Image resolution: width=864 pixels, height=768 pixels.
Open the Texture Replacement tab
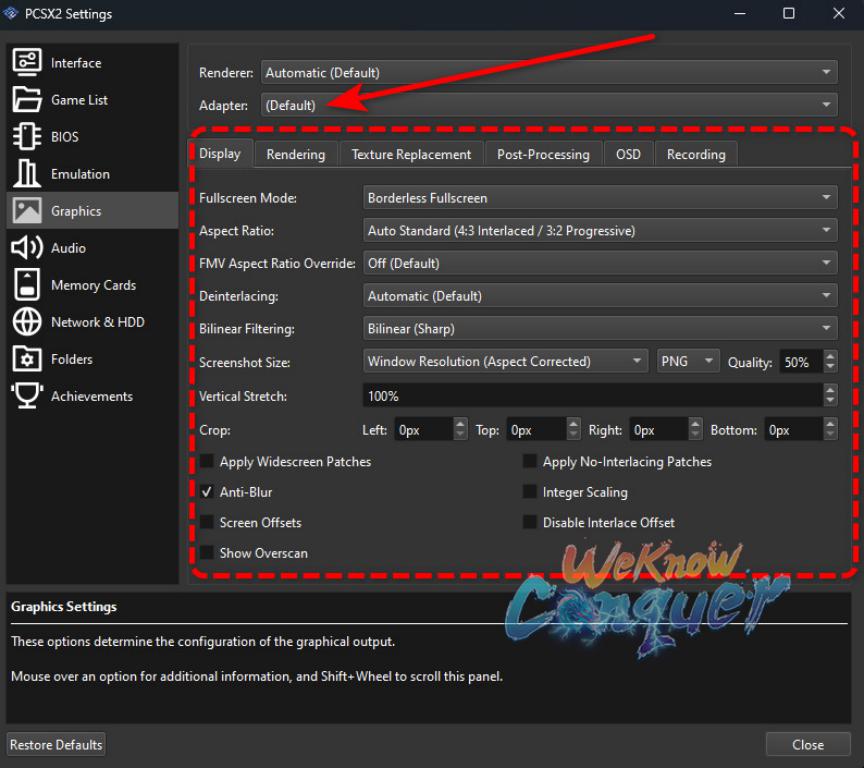click(411, 154)
